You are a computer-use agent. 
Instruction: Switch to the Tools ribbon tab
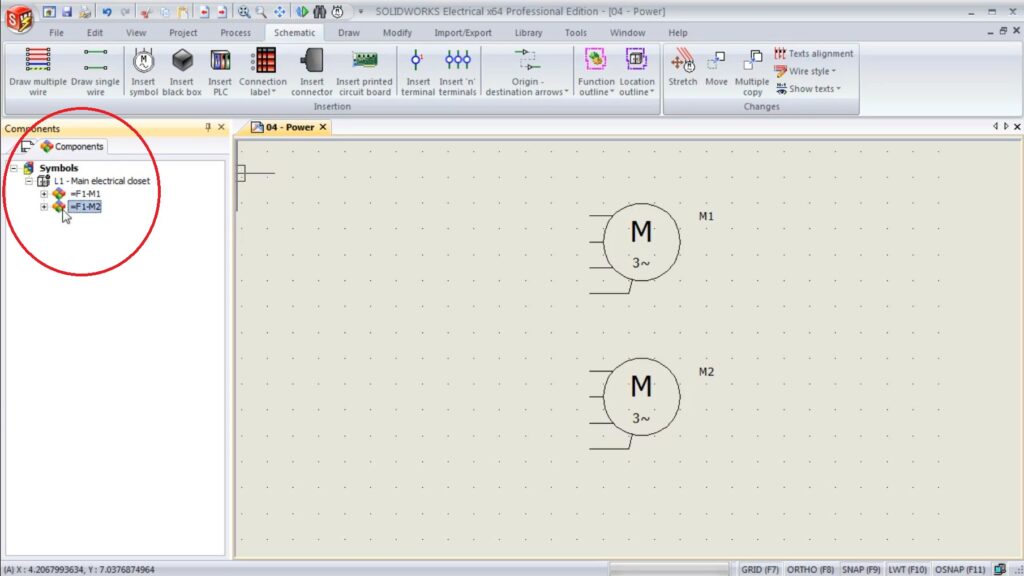tap(575, 33)
